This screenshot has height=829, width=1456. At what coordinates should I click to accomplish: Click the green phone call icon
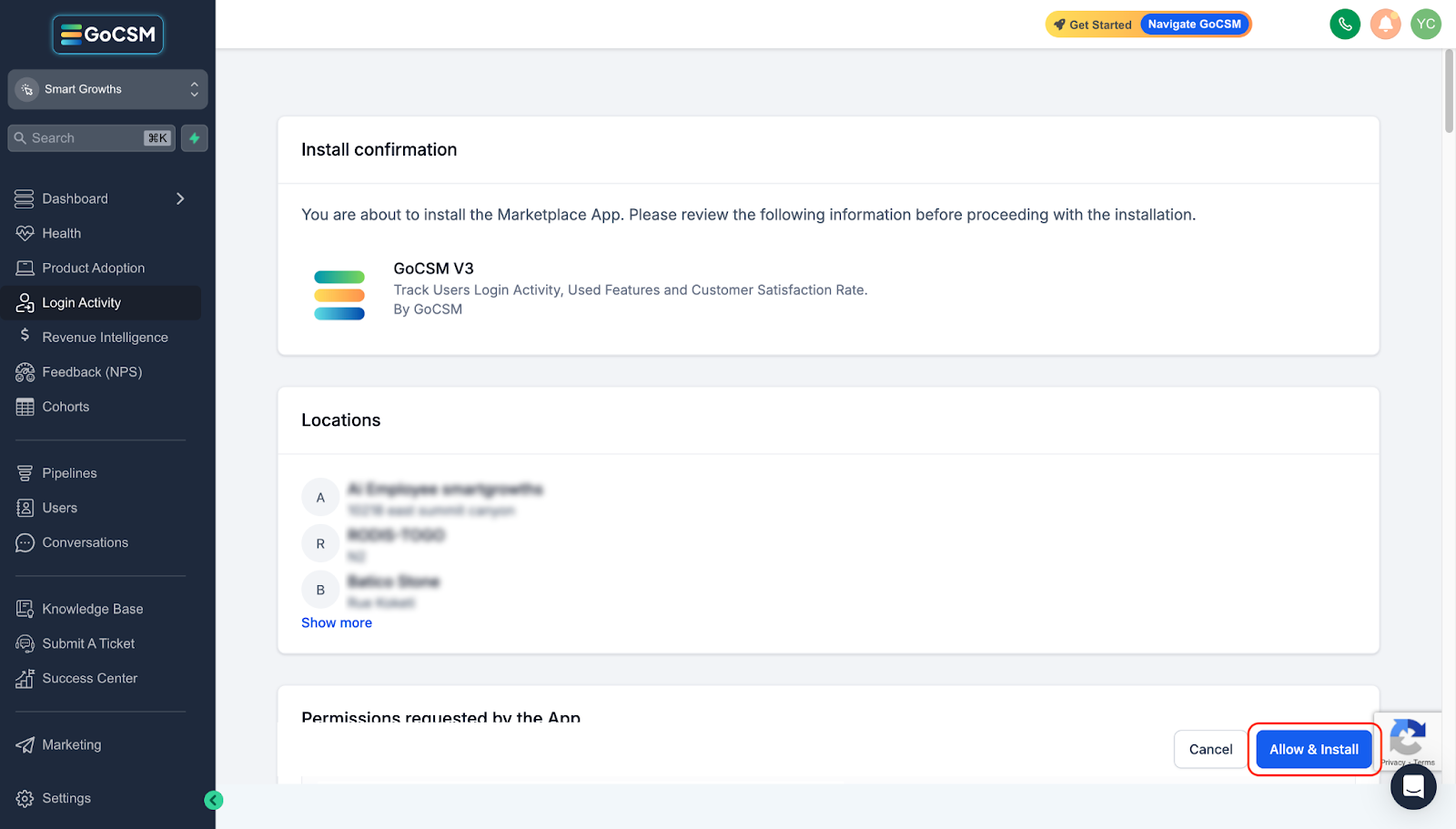click(1345, 24)
